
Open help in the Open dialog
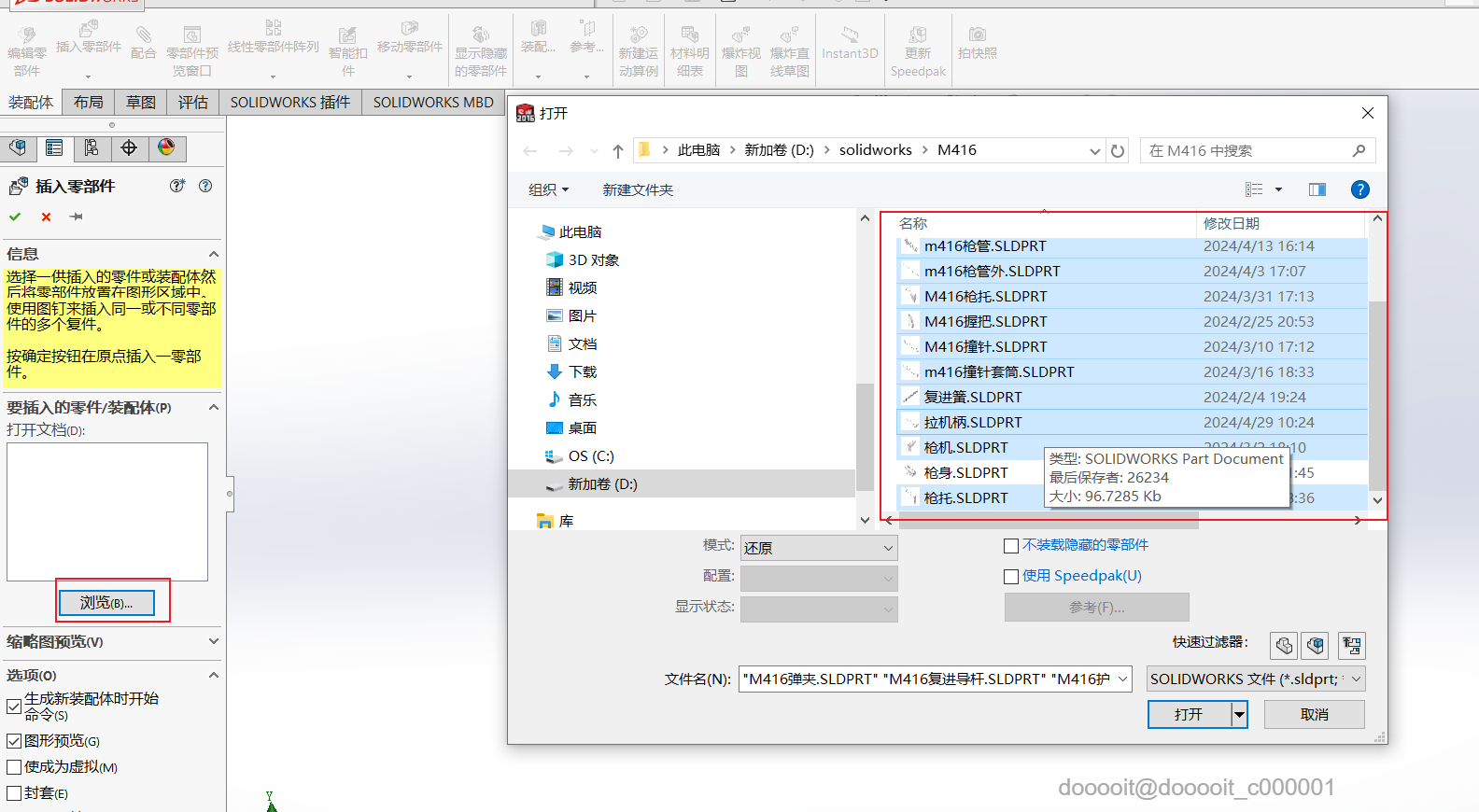tap(1360, 189)
